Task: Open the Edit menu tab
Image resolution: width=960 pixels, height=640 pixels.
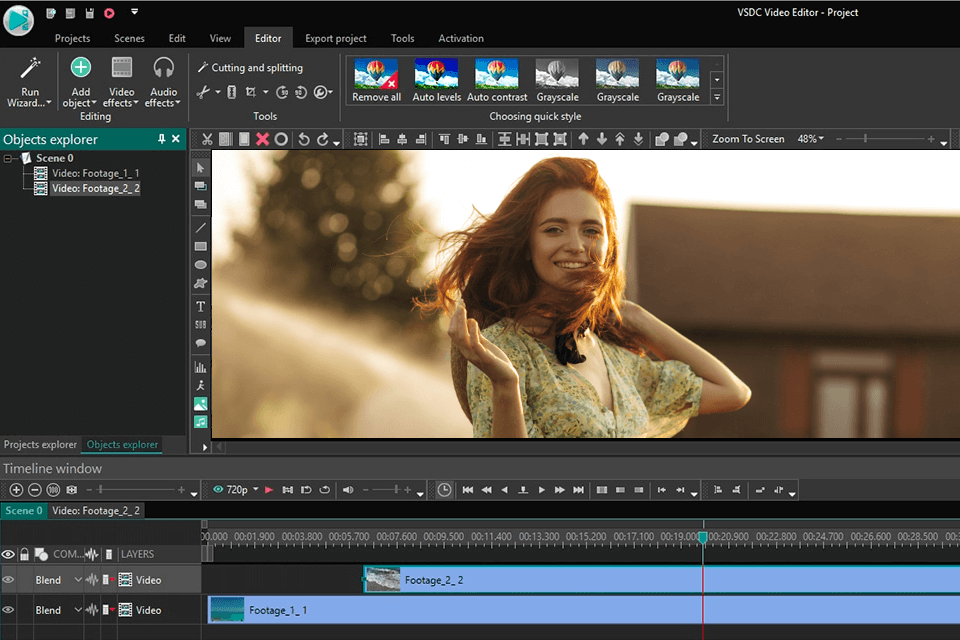Action: [x=177, y=38]
